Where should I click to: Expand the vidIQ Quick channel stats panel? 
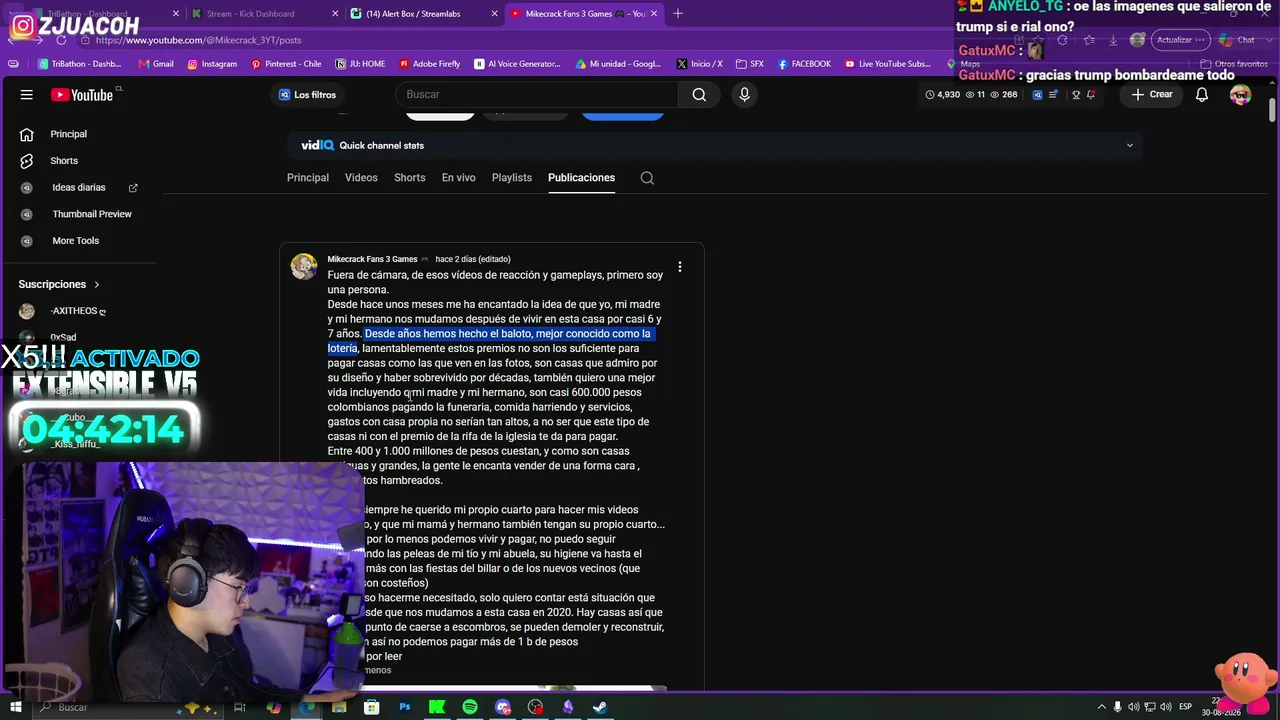click(x=1130, y=146)
